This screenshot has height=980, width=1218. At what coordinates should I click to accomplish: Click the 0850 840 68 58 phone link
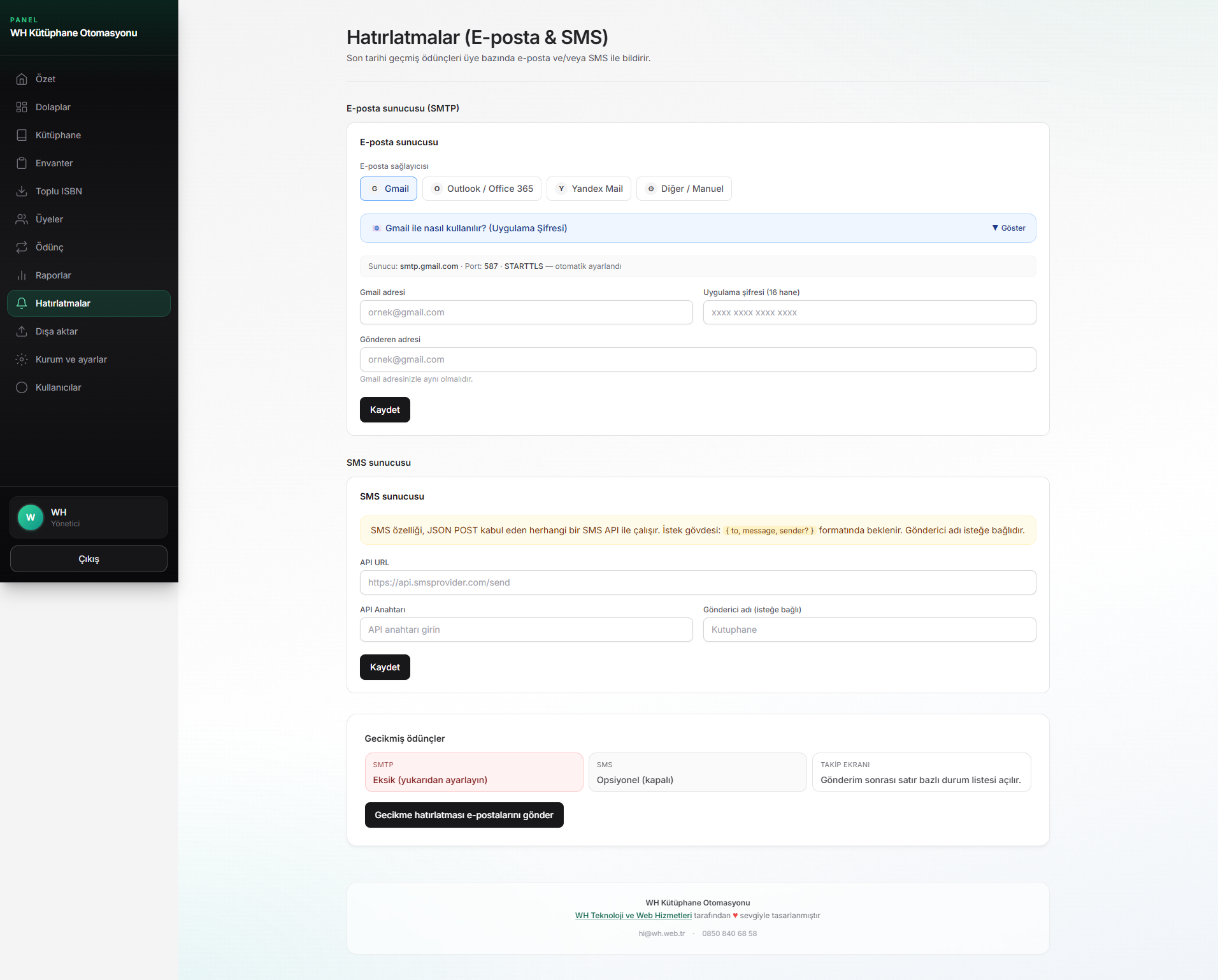click(x=729, y=933)
